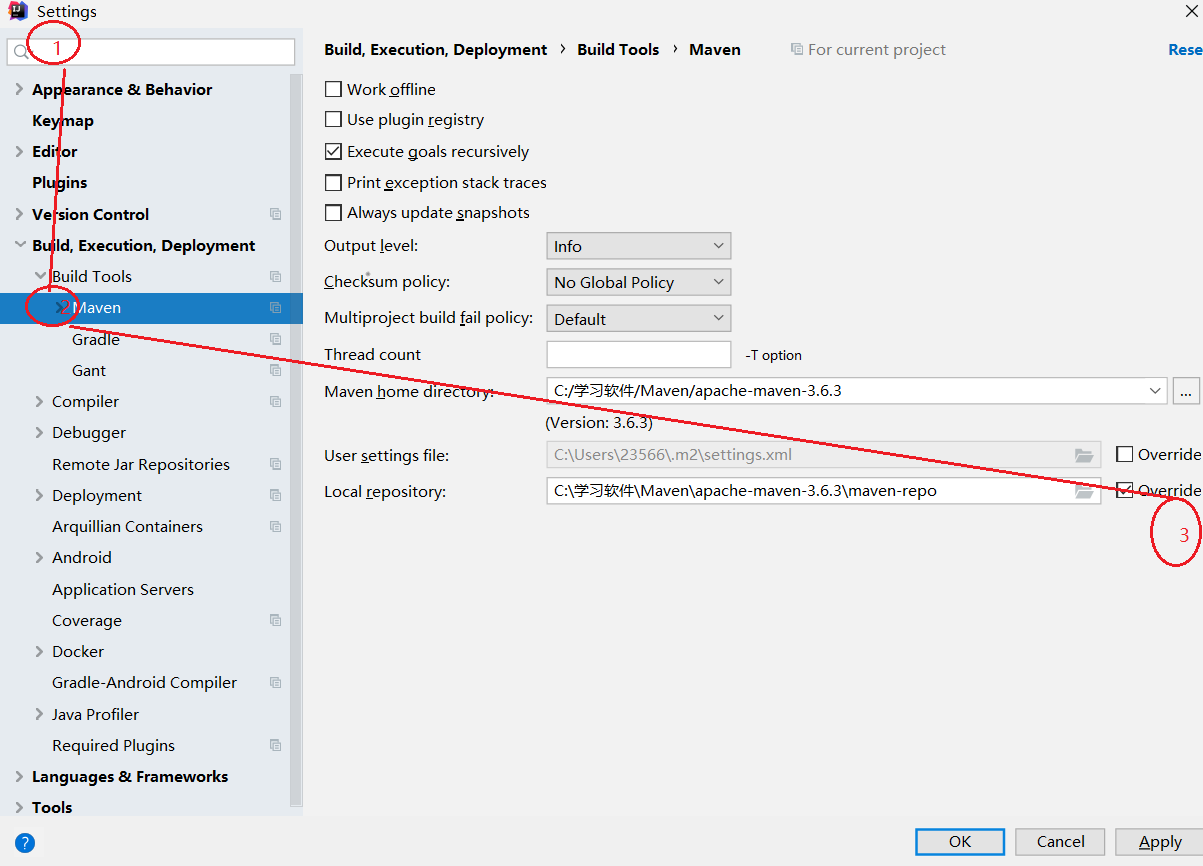Click the project-level icon on the Maven row
The height and width of the screenshot is (866, 1203).
275,308
